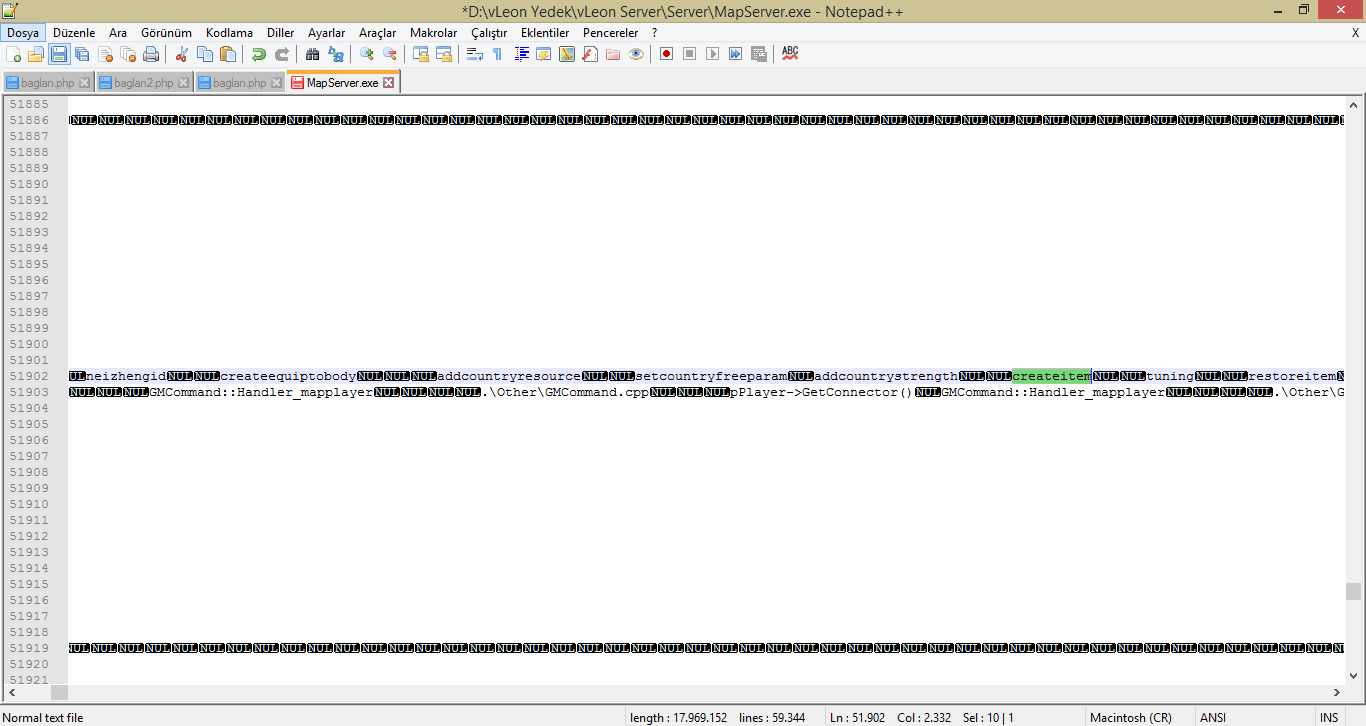Open the Dosya menu
The height and width of the screenshot is (726, 1366).
click(23, 33)
